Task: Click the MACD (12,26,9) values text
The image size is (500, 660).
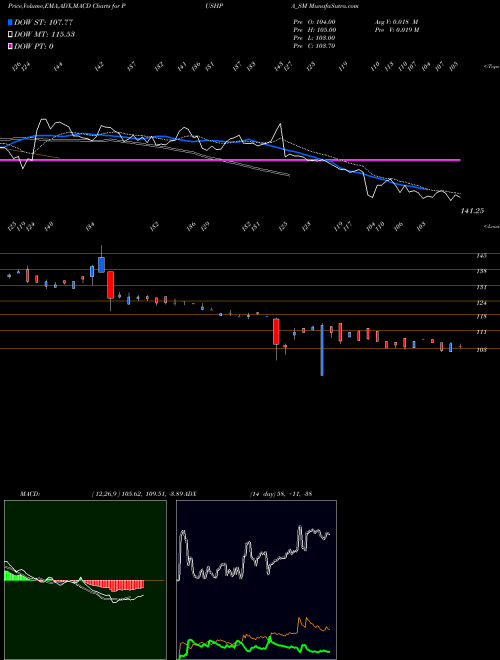Action: click(x=139, y=494)
